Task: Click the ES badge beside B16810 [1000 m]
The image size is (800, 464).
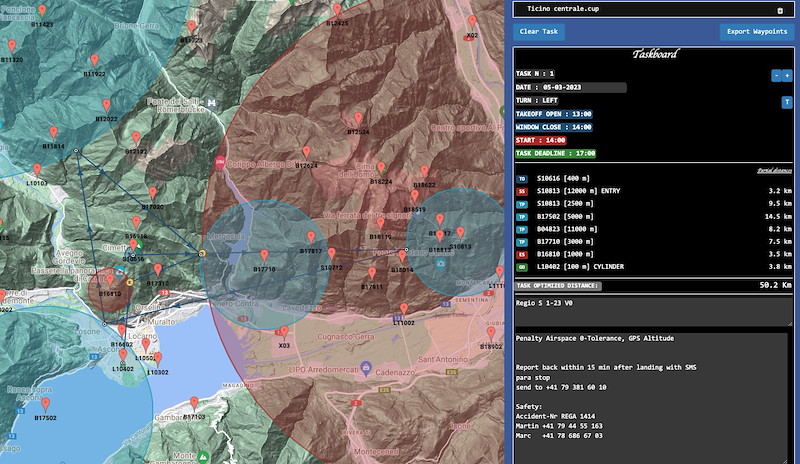Action: [521, 254]
